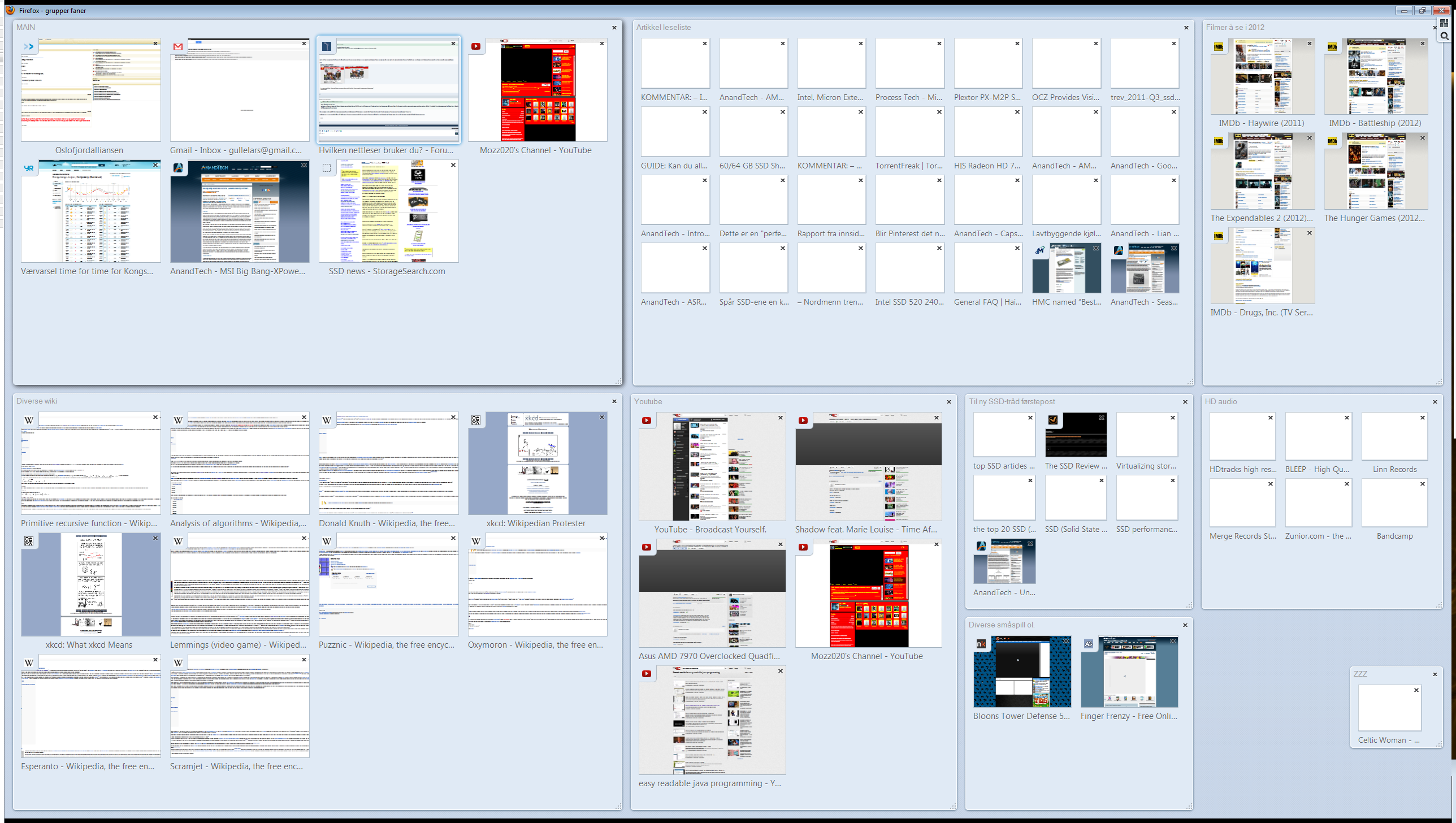Open the 'Bandcamp' tab in HD audio
Screen dimensions: 1456x823
pyautogui.click(x=1394, y=503)
